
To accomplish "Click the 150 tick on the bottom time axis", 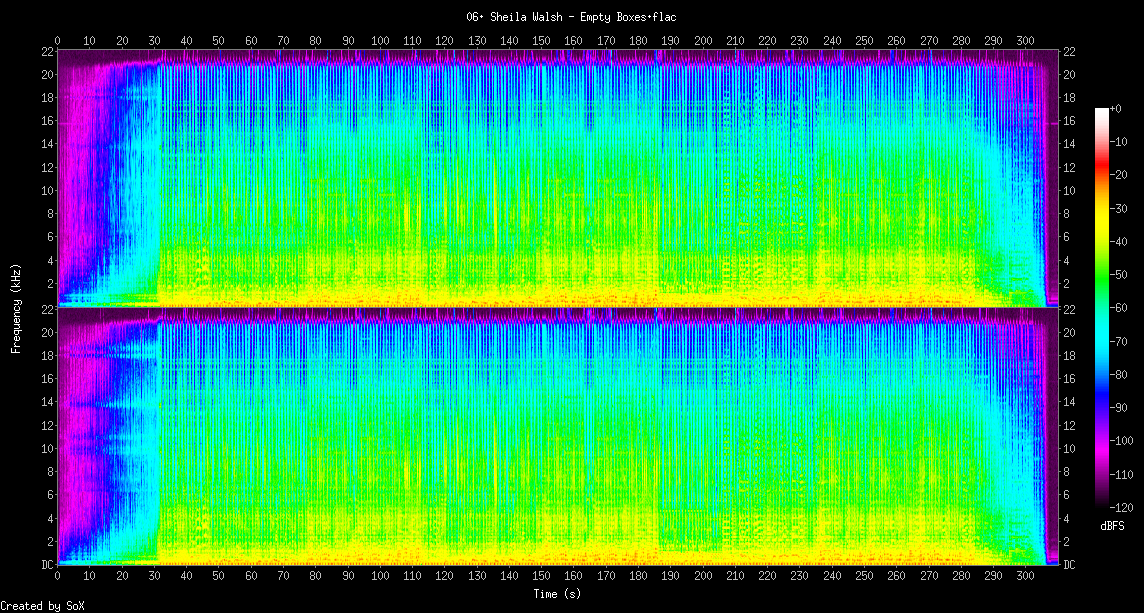I will pos(541,577).
